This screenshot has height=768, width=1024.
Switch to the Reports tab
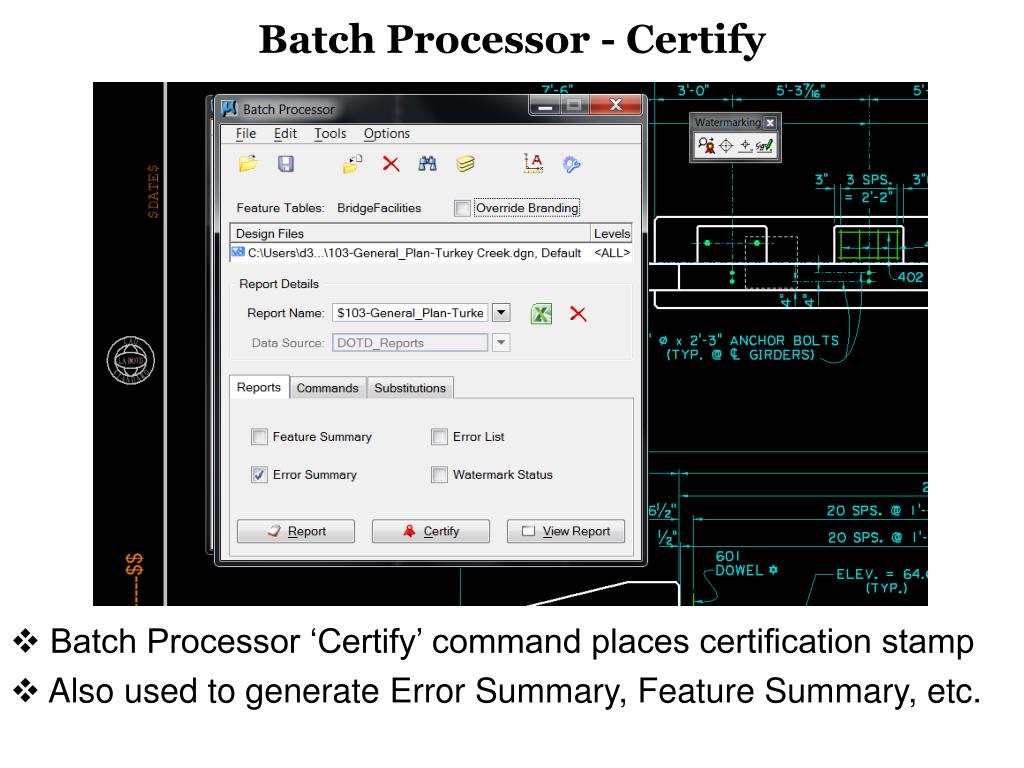click(x=259, y=387)
